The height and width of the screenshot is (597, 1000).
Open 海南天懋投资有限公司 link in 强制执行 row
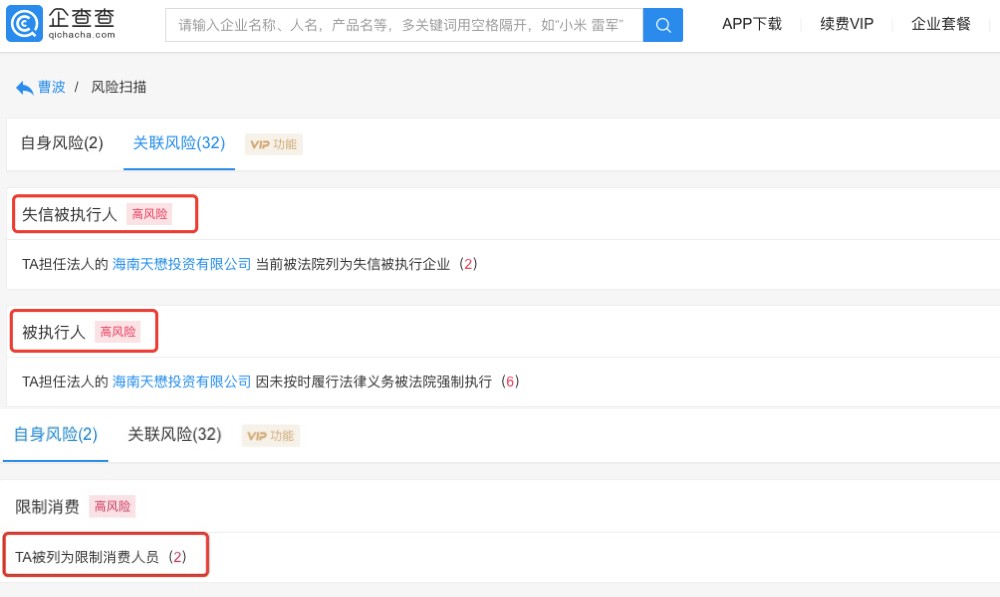[181, 381]
